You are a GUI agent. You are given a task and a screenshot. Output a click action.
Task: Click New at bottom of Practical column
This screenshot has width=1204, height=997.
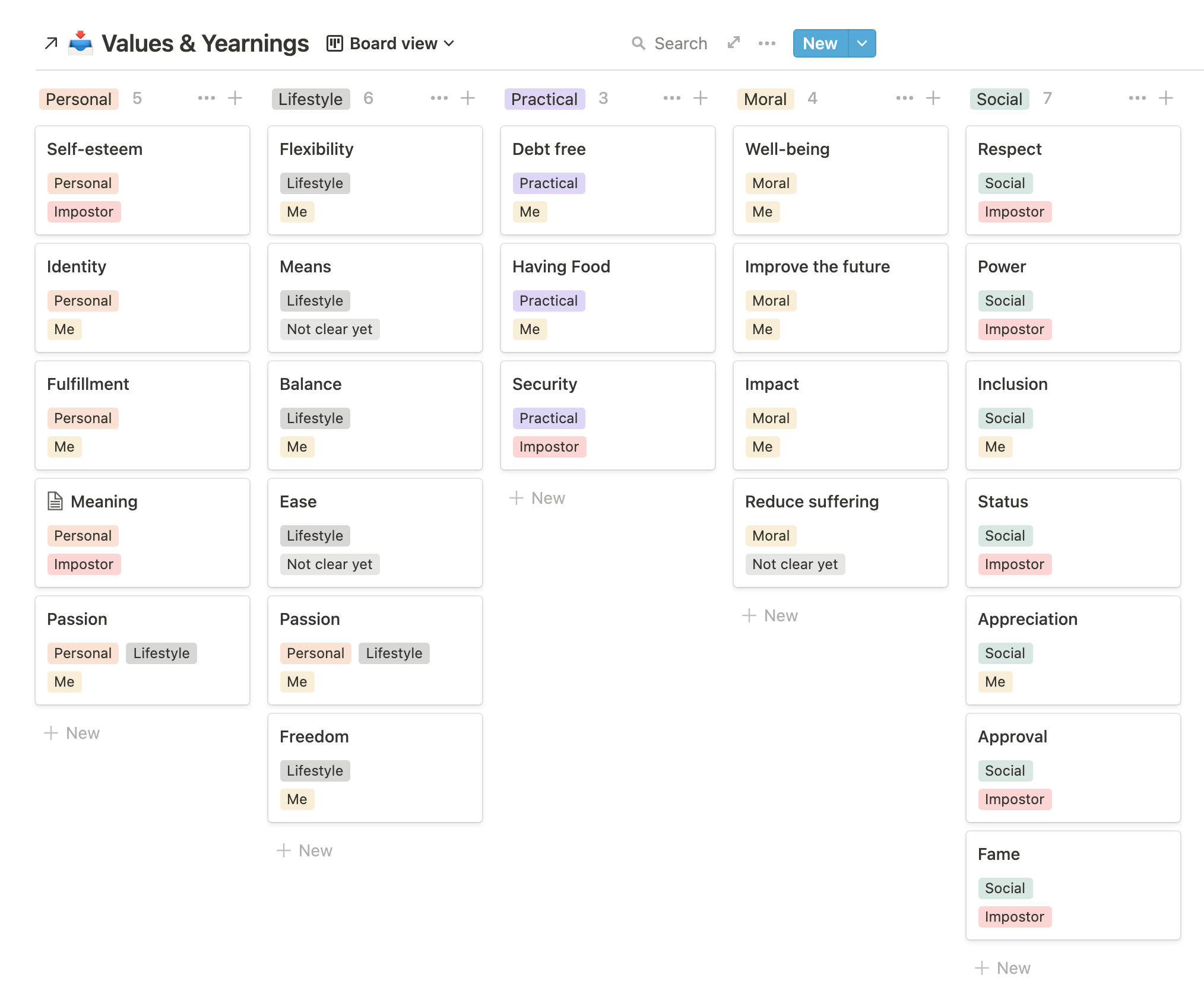537,498
